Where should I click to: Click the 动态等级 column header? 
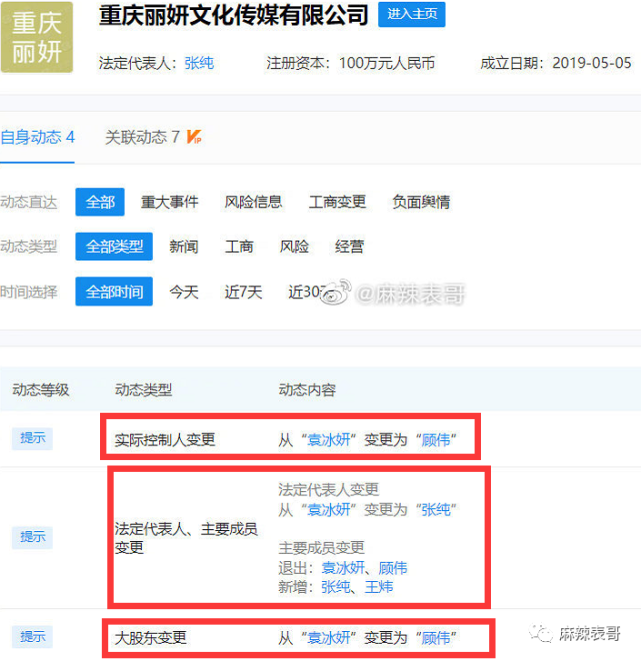coord(40,390)
